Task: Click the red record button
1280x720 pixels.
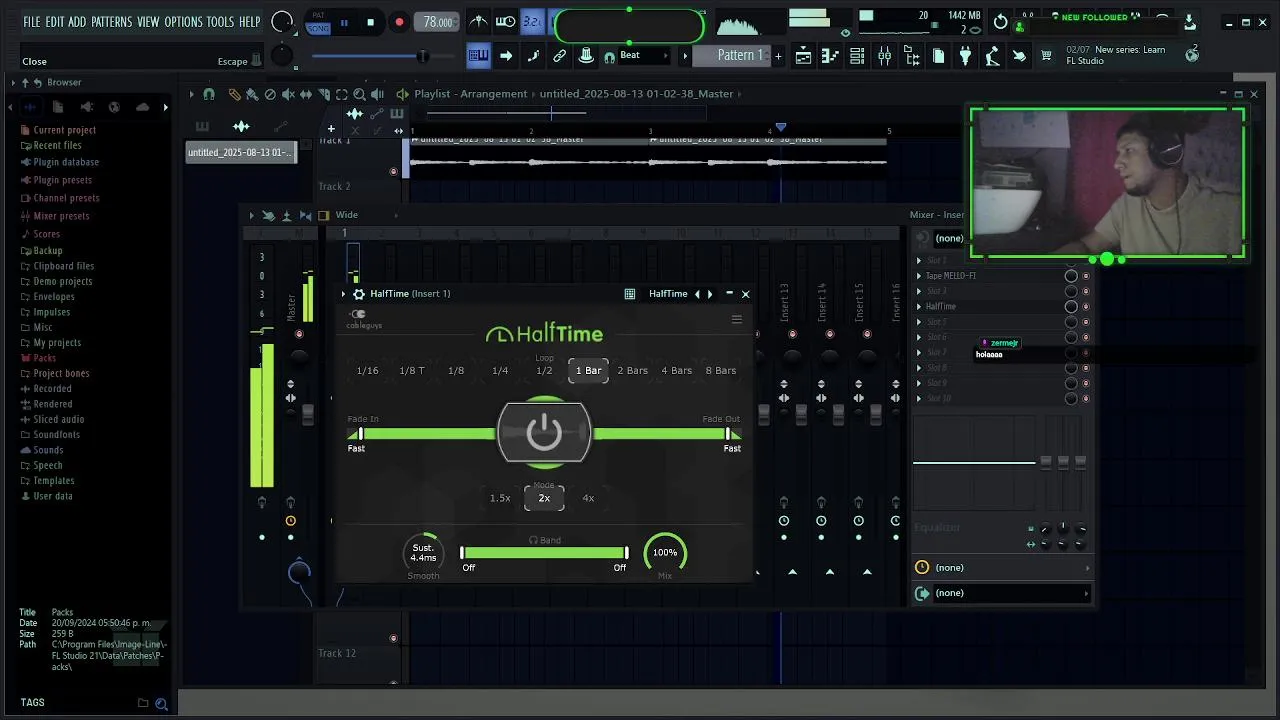Action: [x=399, y=22]
